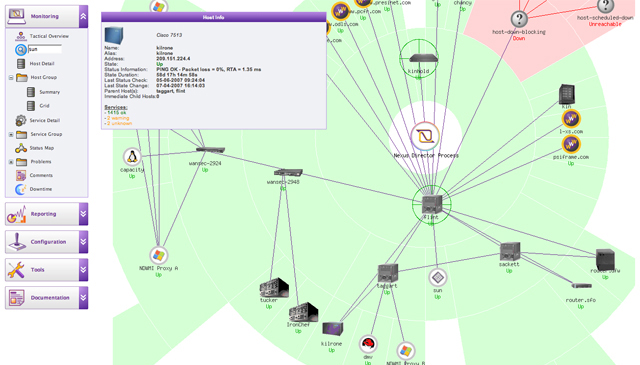Select the l-xs.com website node
640x365 pixels.
tap(571, 119)
